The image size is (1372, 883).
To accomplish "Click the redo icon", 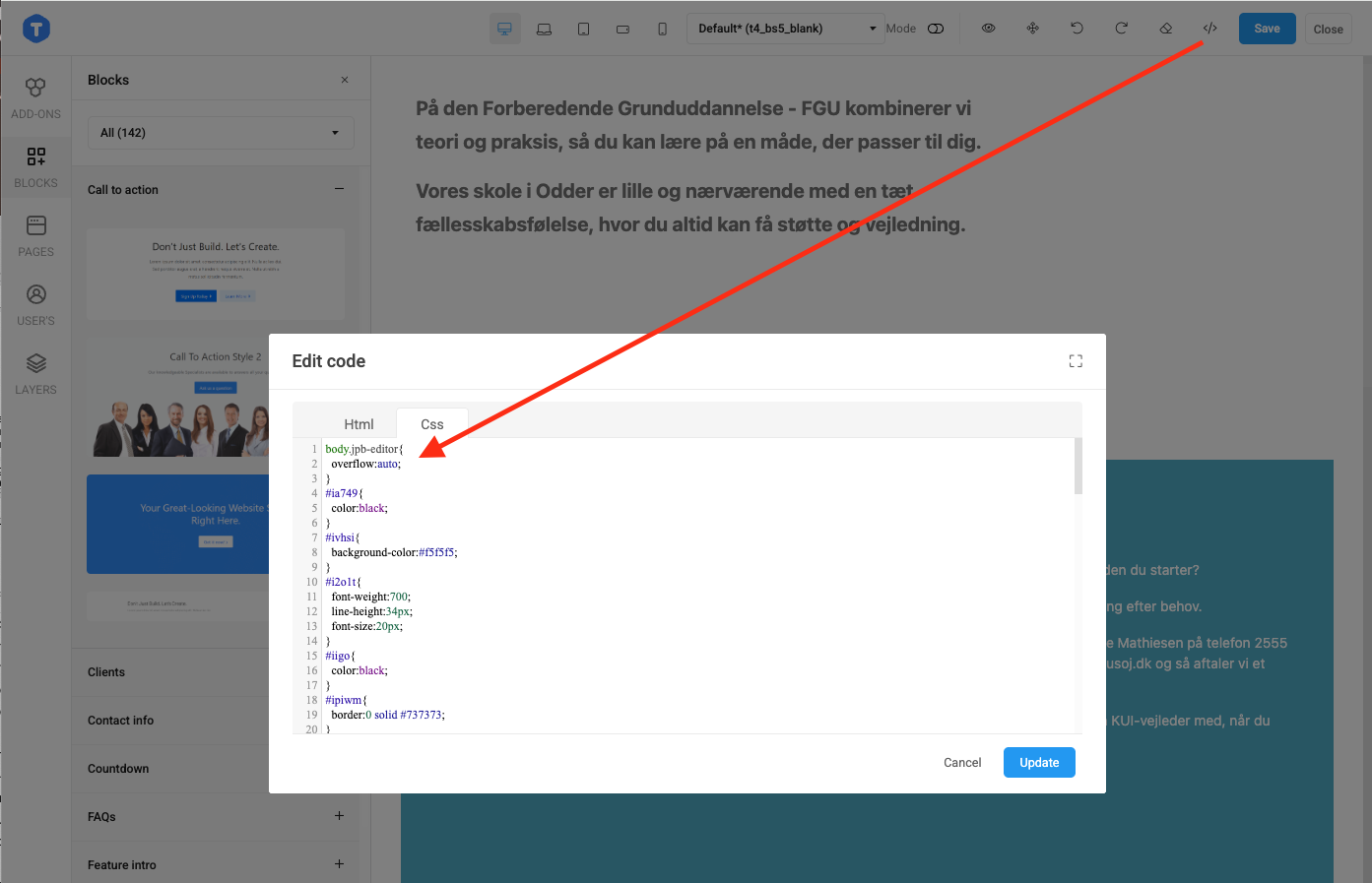I will click(1121, 29).
